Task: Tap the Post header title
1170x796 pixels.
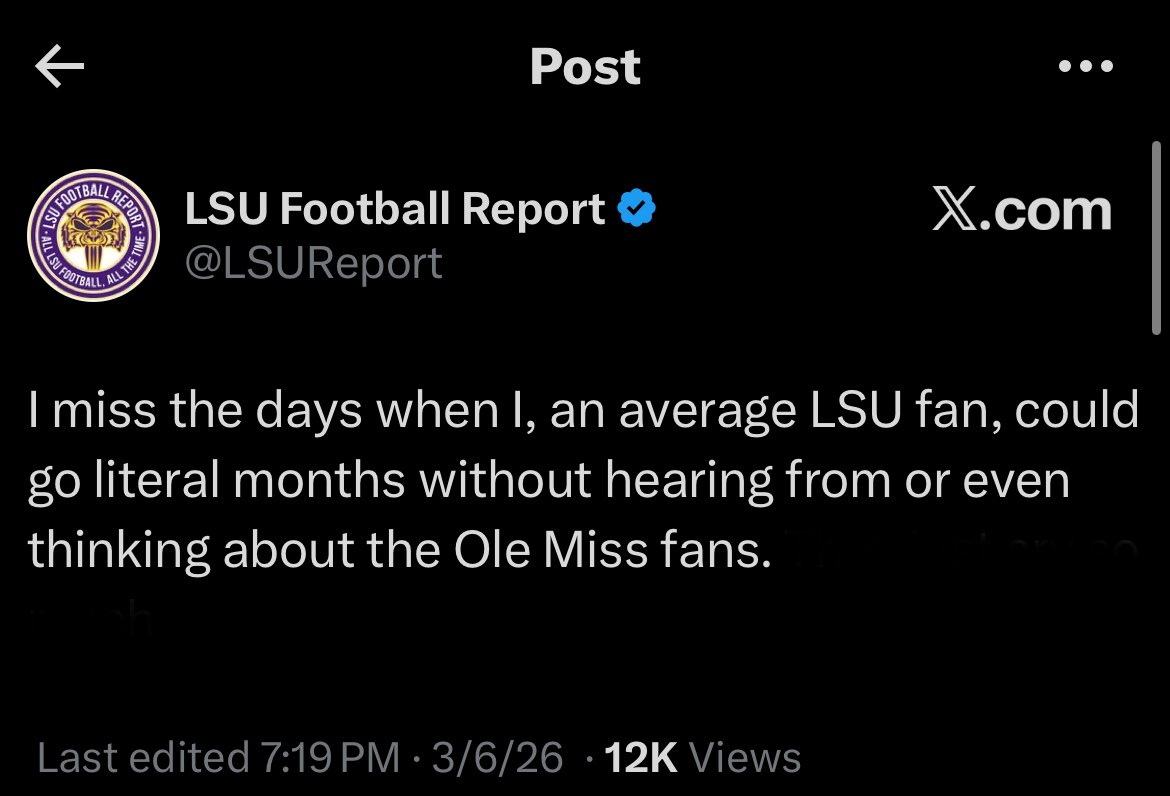Action: [585, 68]
